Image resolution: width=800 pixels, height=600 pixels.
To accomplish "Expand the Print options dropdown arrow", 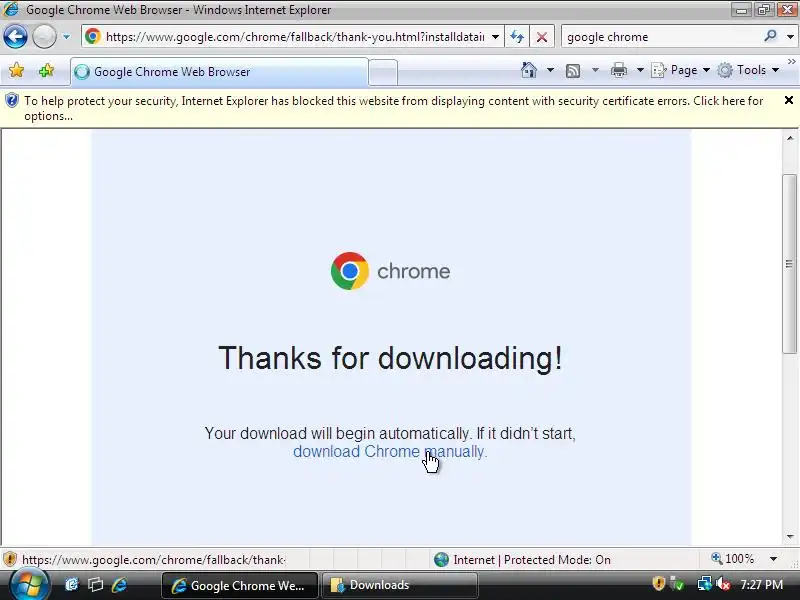I will click(x=640, y=70).
